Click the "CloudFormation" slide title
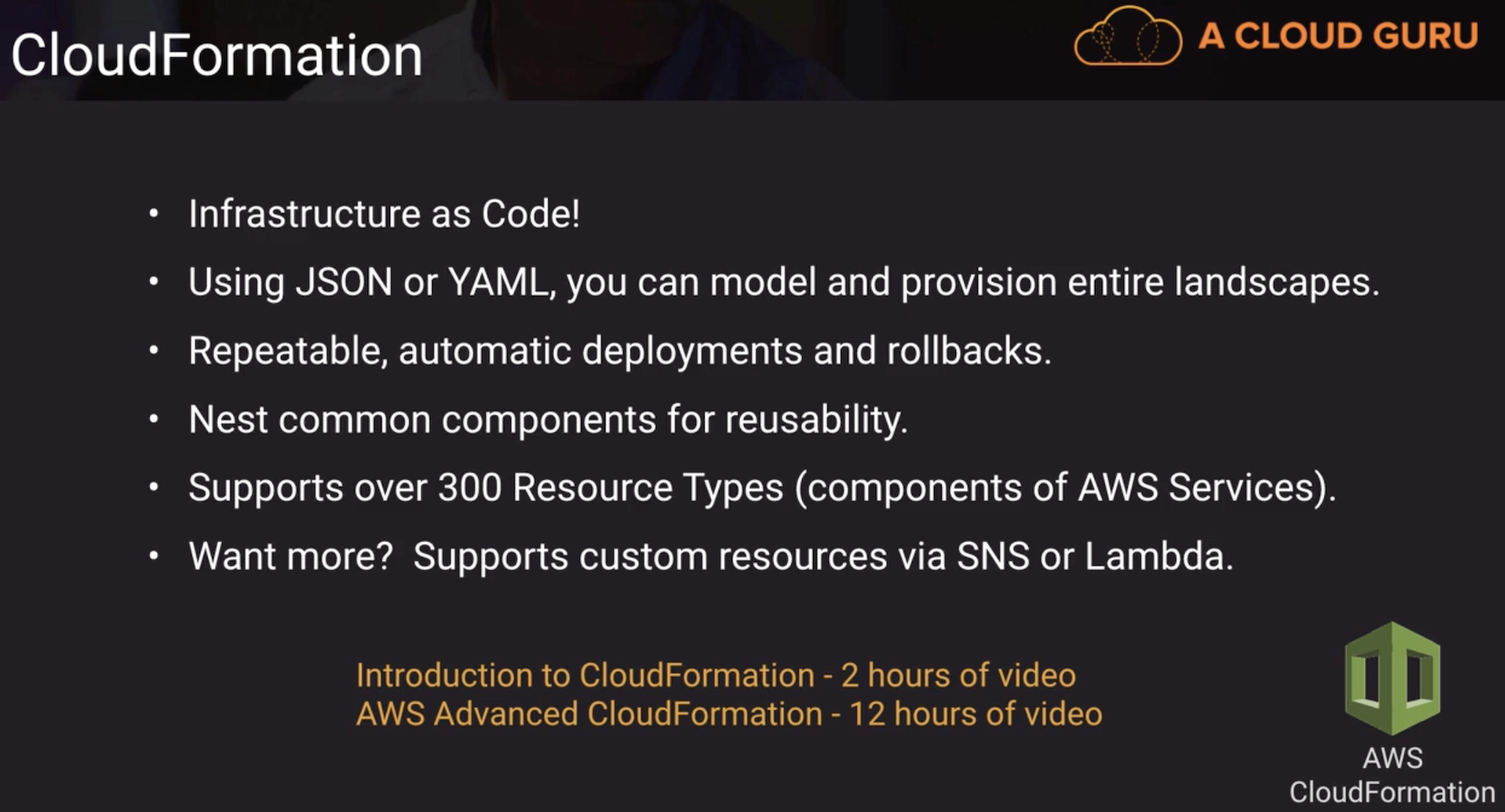 coord(216,55)
